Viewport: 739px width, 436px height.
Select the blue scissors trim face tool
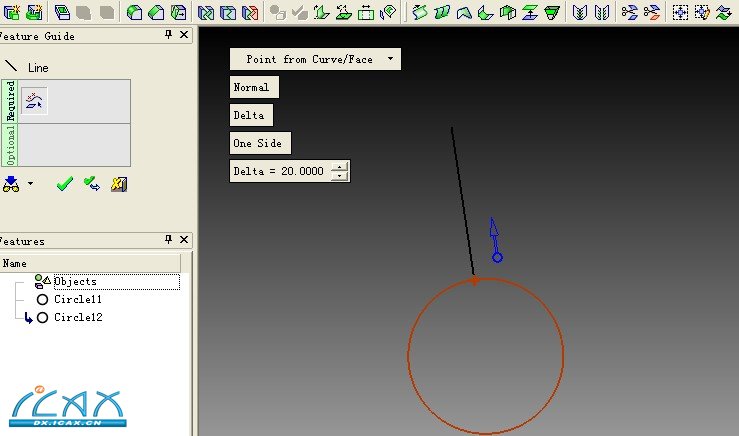tap(630, 12)
